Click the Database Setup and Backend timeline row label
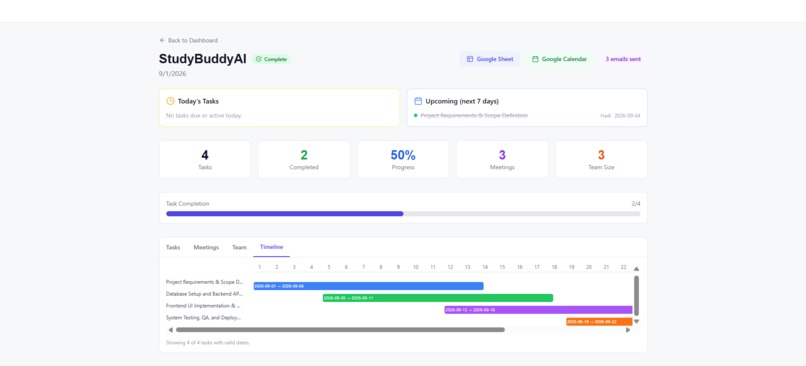The height and width of the screenshot is (366, 806). tap(204, 294)
